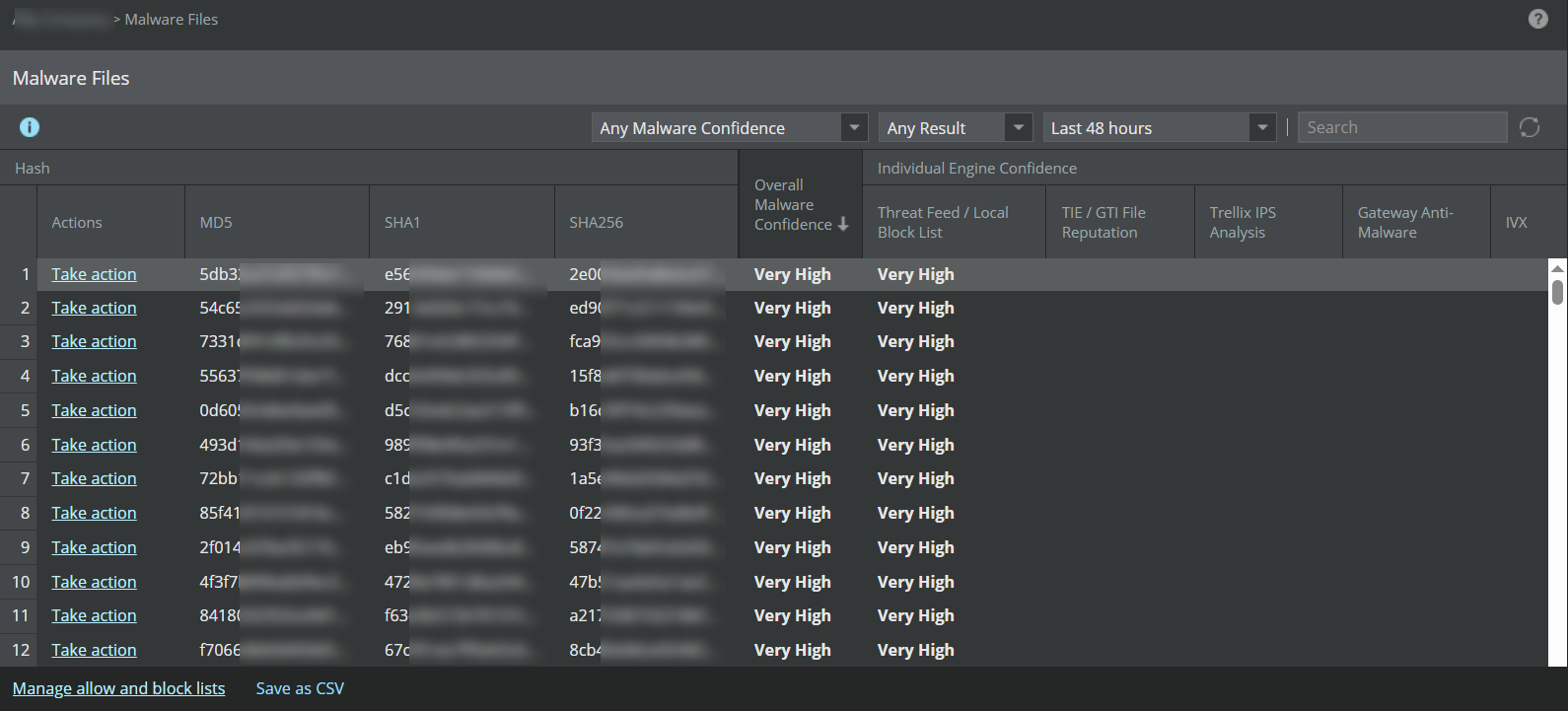Click Manage allow and block lists link
Screen dimensions: 1568x711
(118, 688)
